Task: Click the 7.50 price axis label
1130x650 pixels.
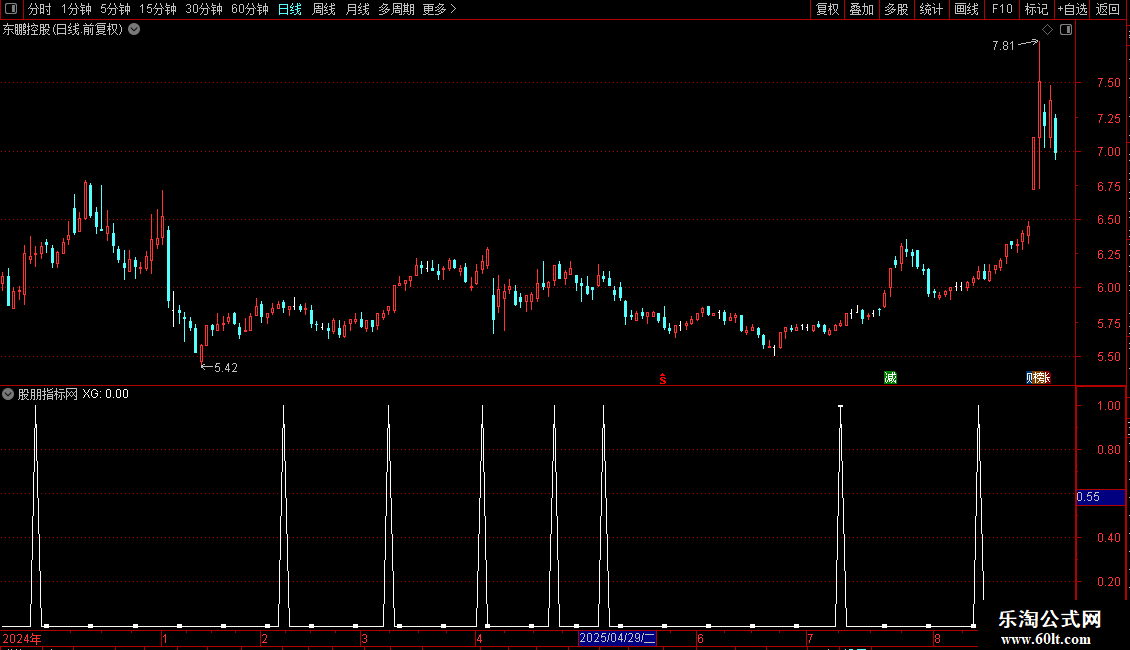Action: tap(1108, 83)
